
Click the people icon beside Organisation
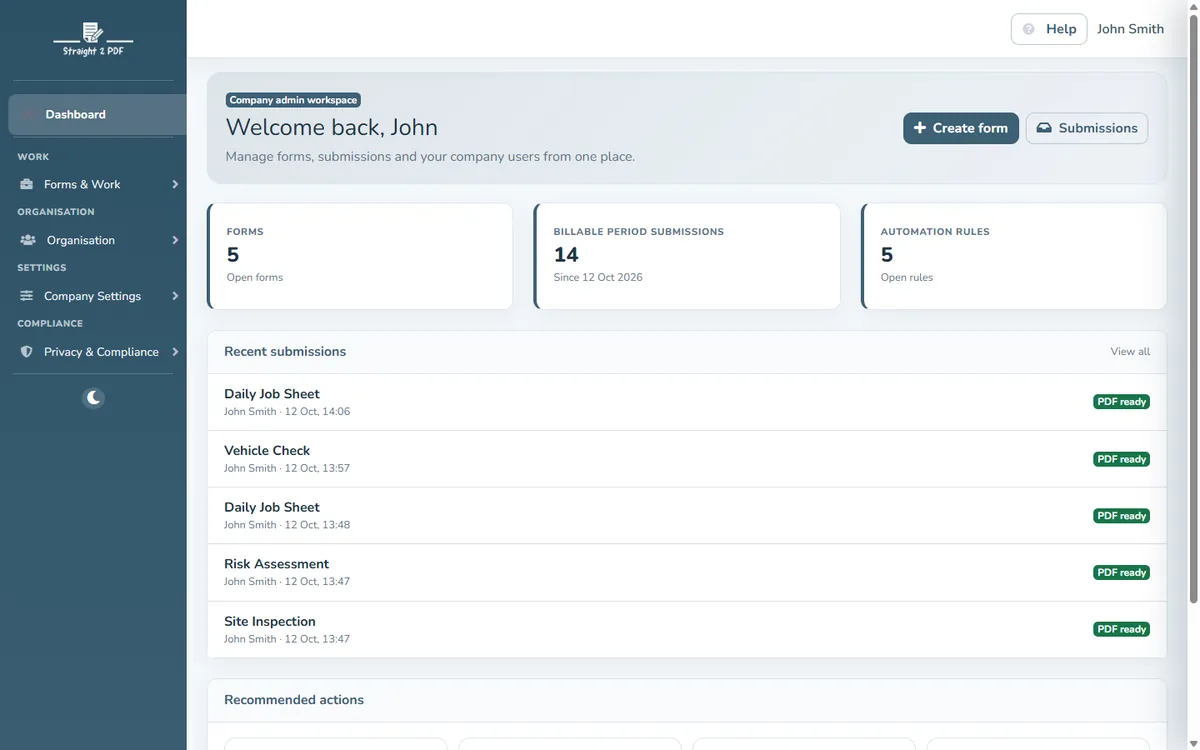click(x=28, y=240)
